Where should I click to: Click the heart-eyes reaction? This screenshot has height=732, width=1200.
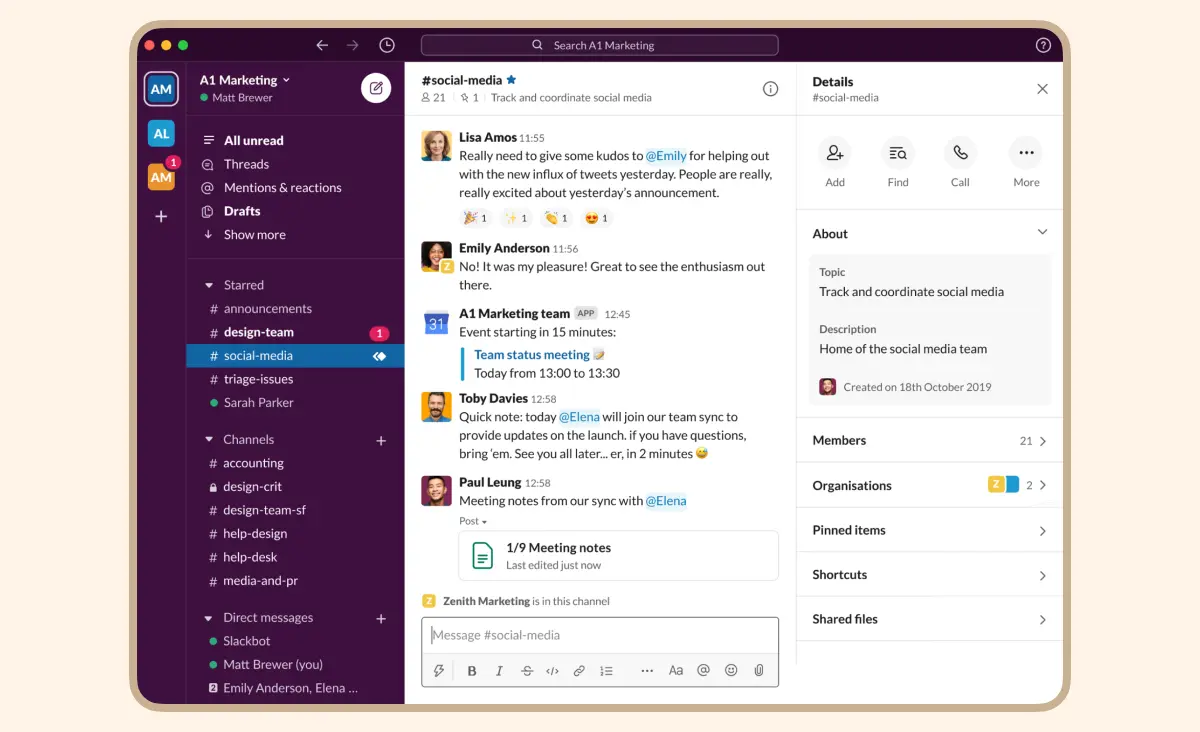click(596, 218)
